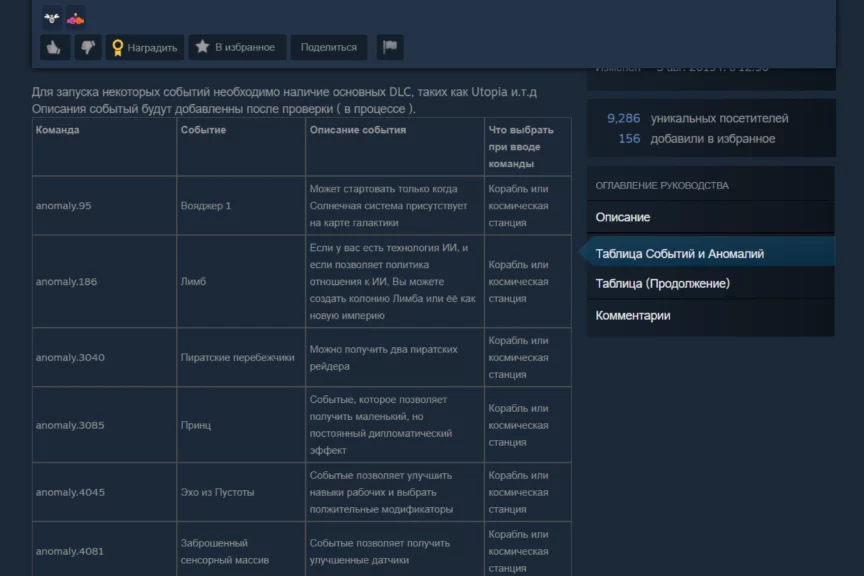
Task: Click the Поделиться share button
Action: click(x=328, y=47)
